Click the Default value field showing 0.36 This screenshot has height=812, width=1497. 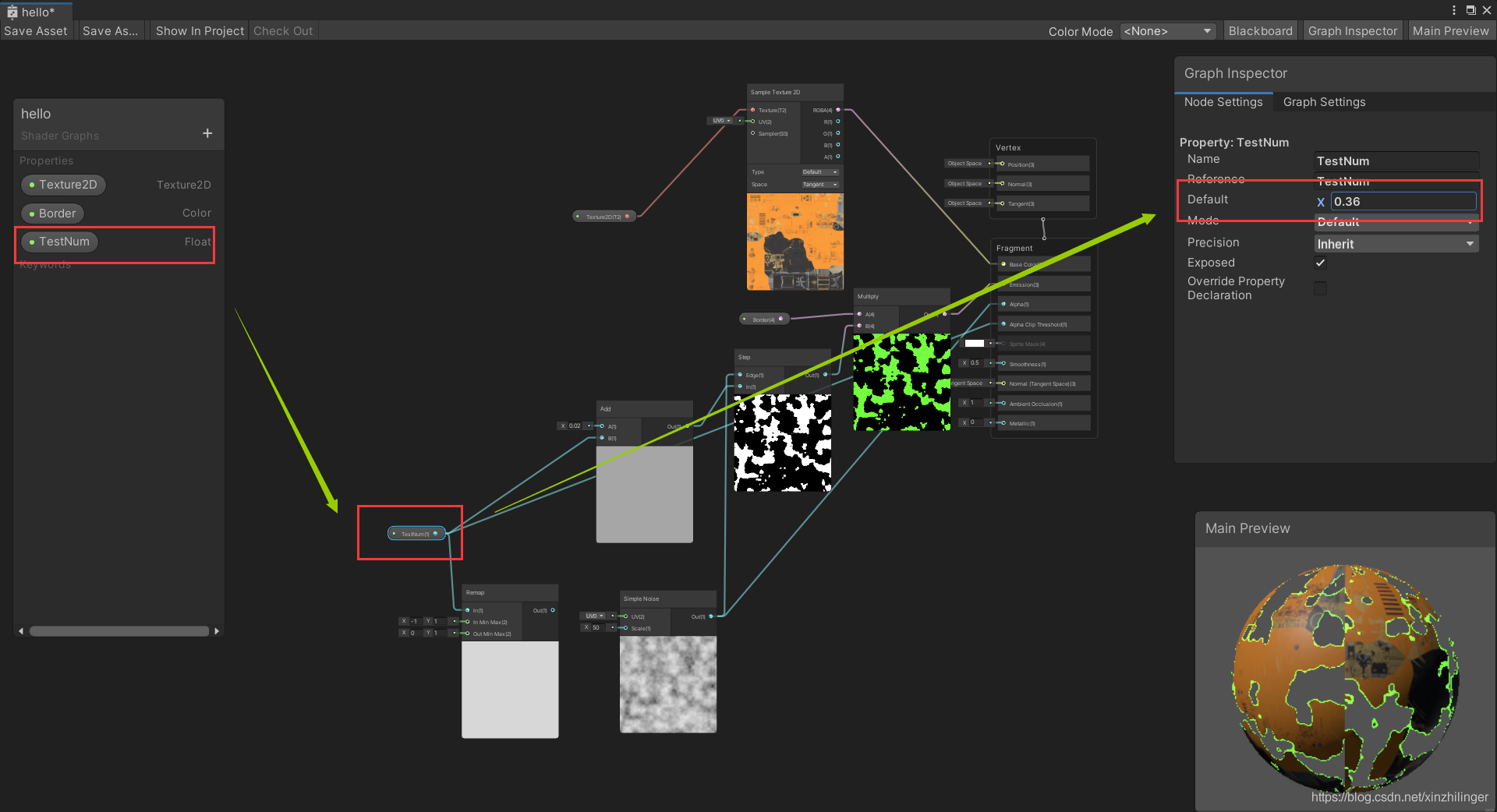[x=1403, y=202]
